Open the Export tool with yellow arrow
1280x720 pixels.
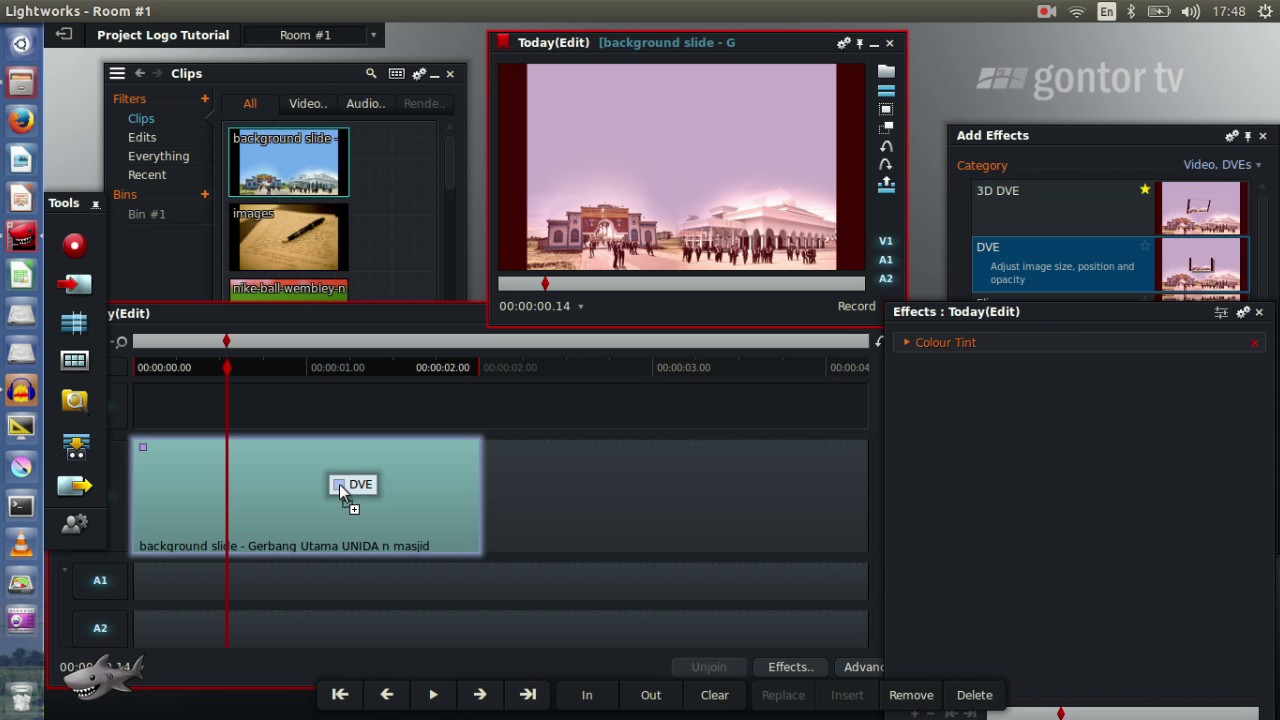[75, 486]
